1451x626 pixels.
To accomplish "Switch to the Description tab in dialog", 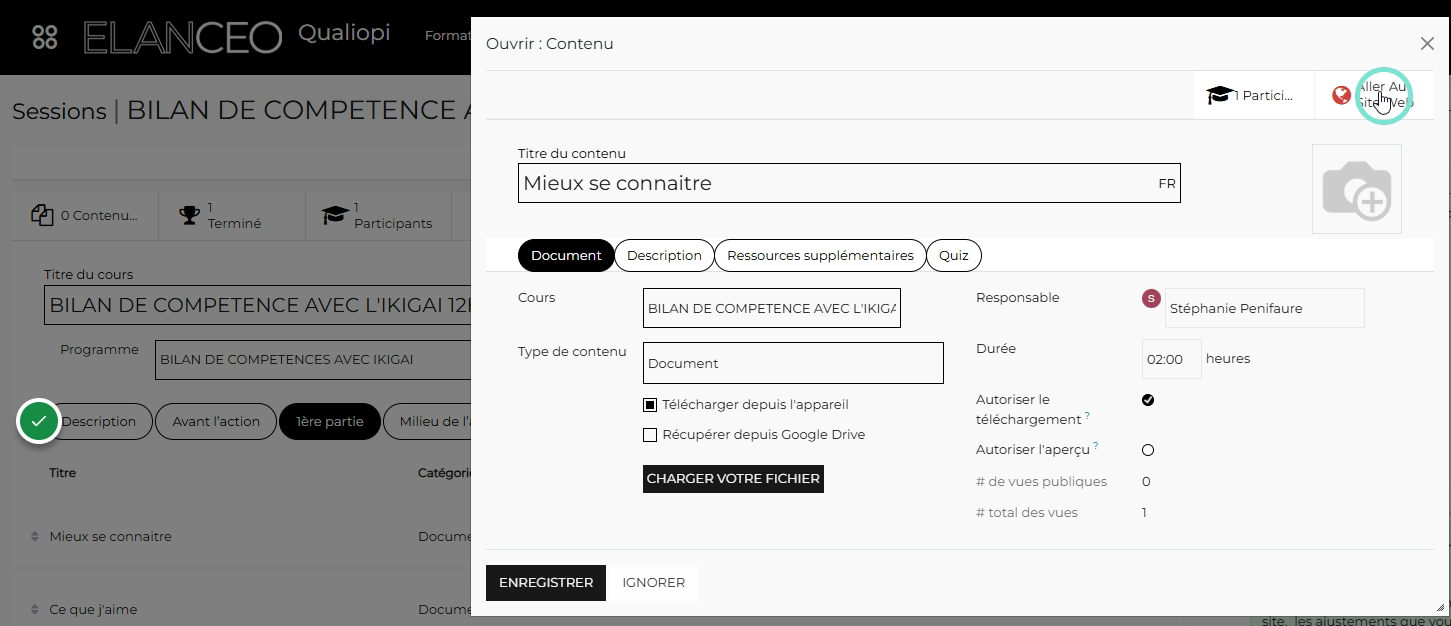I will (x=664, y=255).
